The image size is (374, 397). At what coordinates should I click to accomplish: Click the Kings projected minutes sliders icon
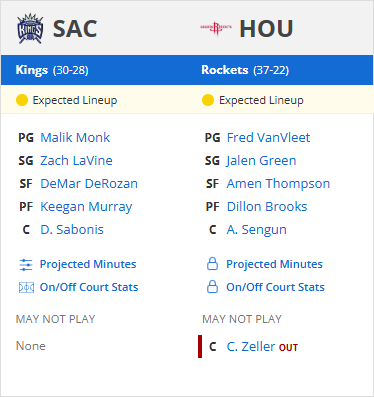coord(26,265)
